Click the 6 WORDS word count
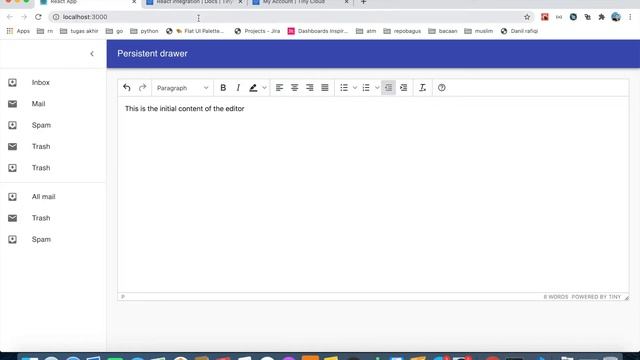The image size is (640, 360). 556,297
